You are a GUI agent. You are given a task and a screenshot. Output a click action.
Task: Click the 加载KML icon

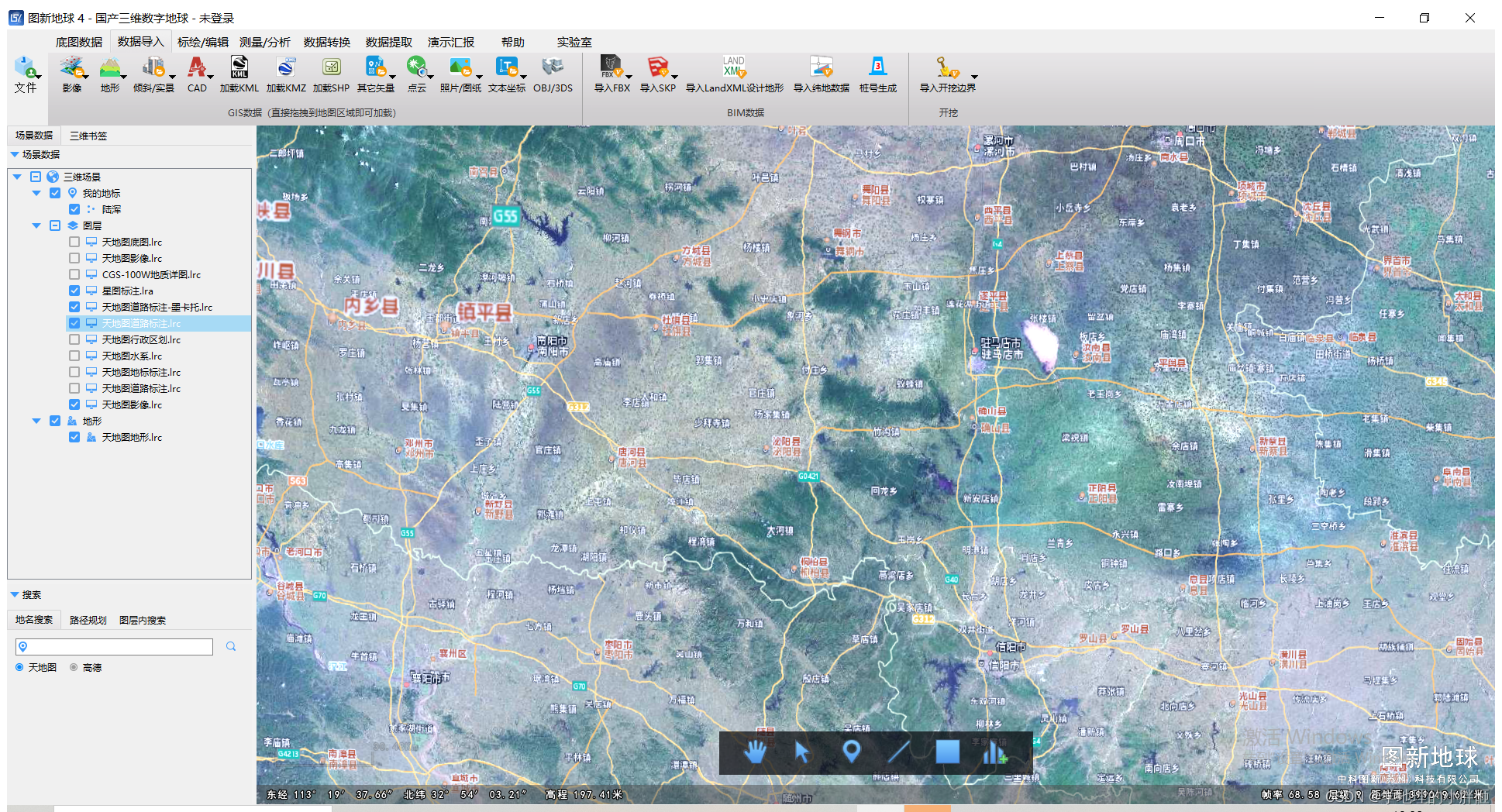[239, 67]
